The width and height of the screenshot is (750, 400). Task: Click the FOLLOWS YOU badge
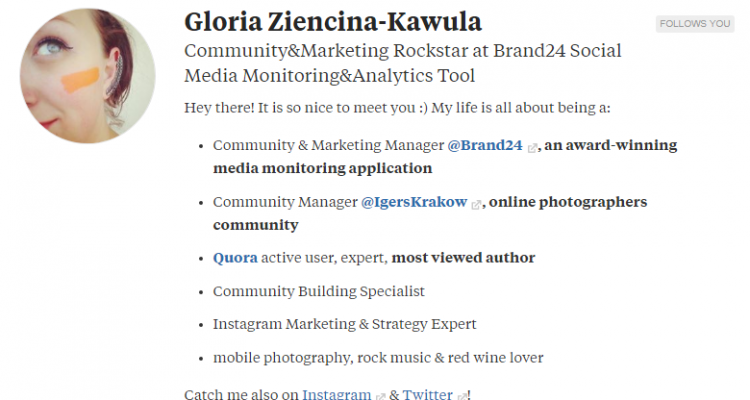point(695,24)
